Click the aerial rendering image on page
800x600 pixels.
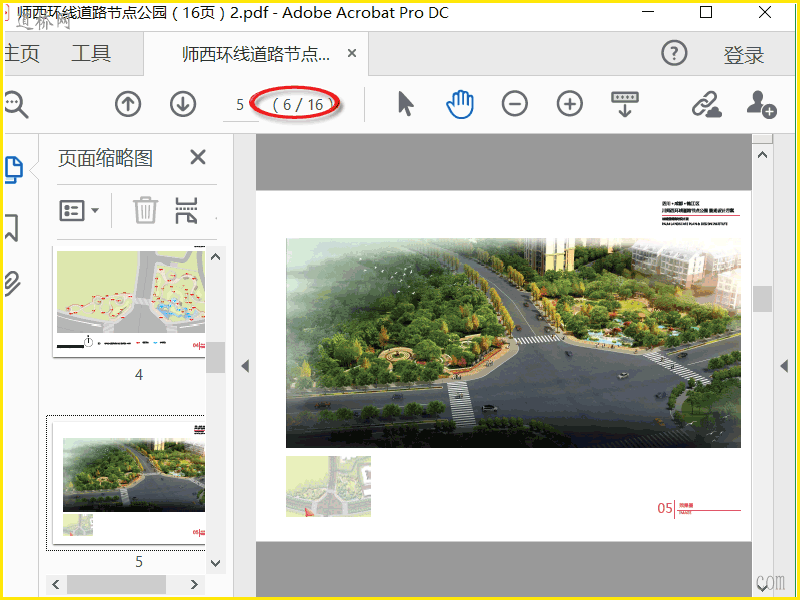point(513,343)
